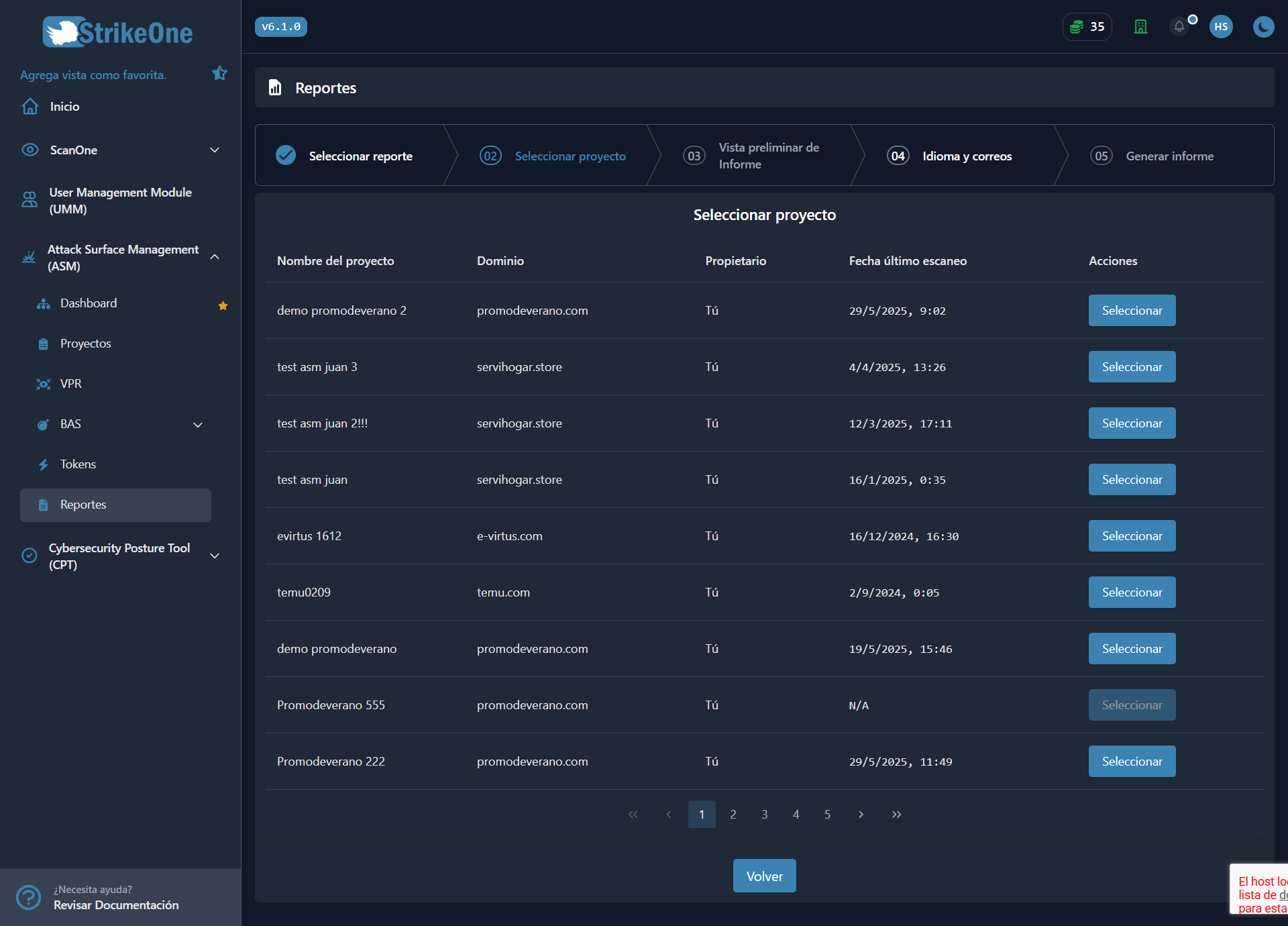This screenshot has width=1288, height=926.
Task: Jump to first page double arrow
Action: (633, 814)
